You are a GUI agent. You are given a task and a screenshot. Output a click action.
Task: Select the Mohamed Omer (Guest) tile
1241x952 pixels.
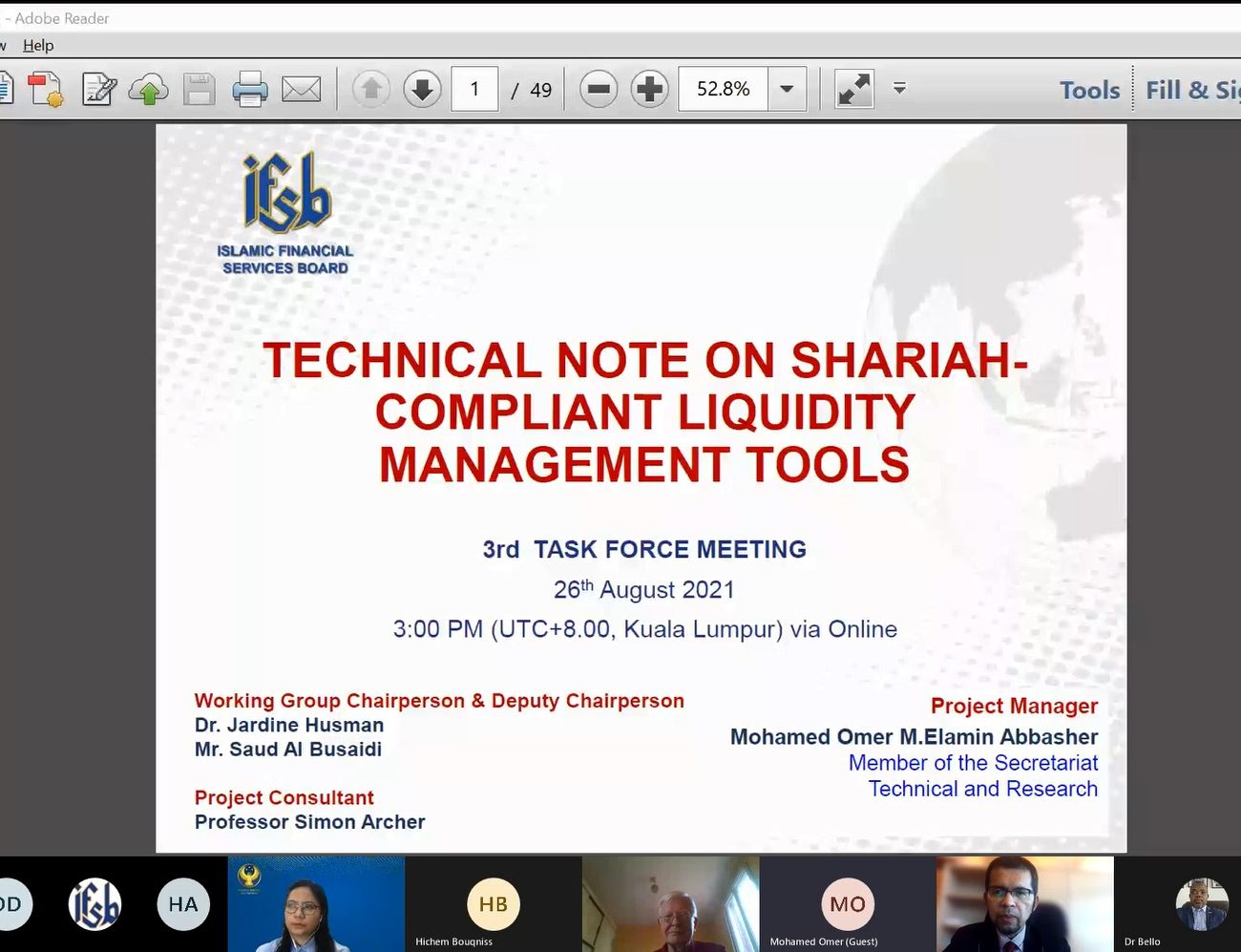coord(848,904)
